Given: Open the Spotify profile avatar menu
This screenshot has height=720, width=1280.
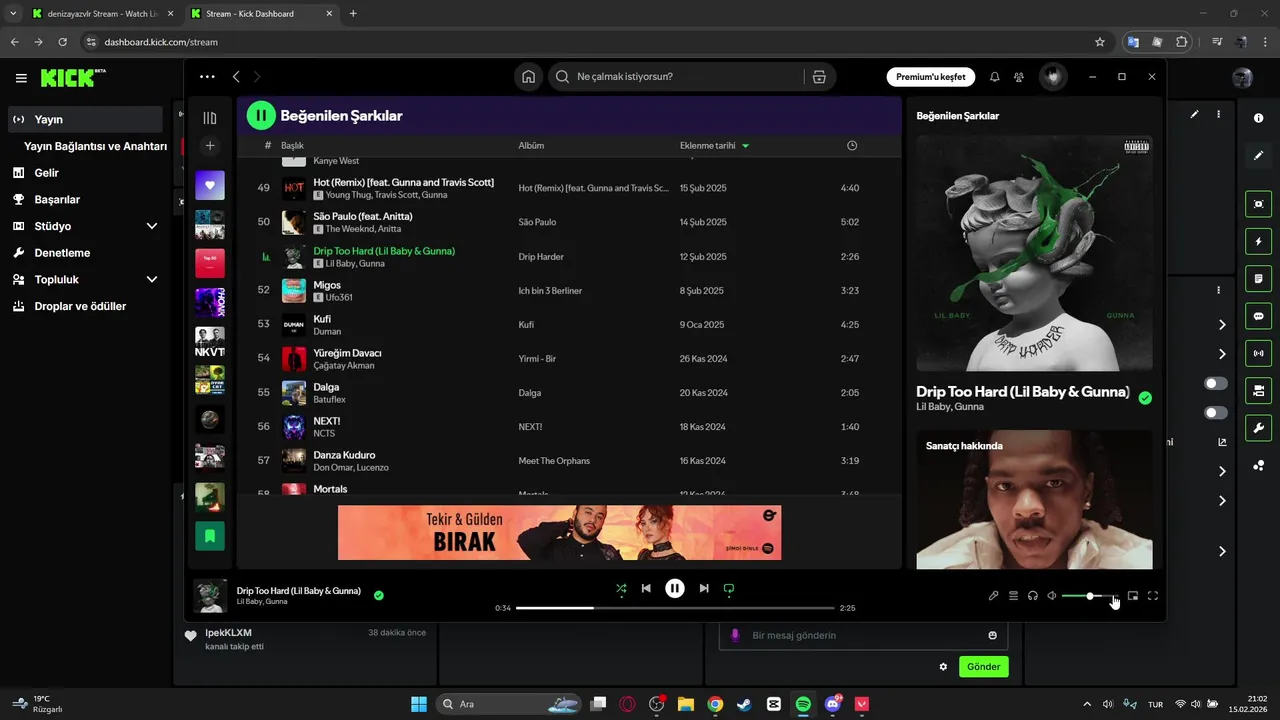Looking at the screenshot, I should coord(1052,77).
